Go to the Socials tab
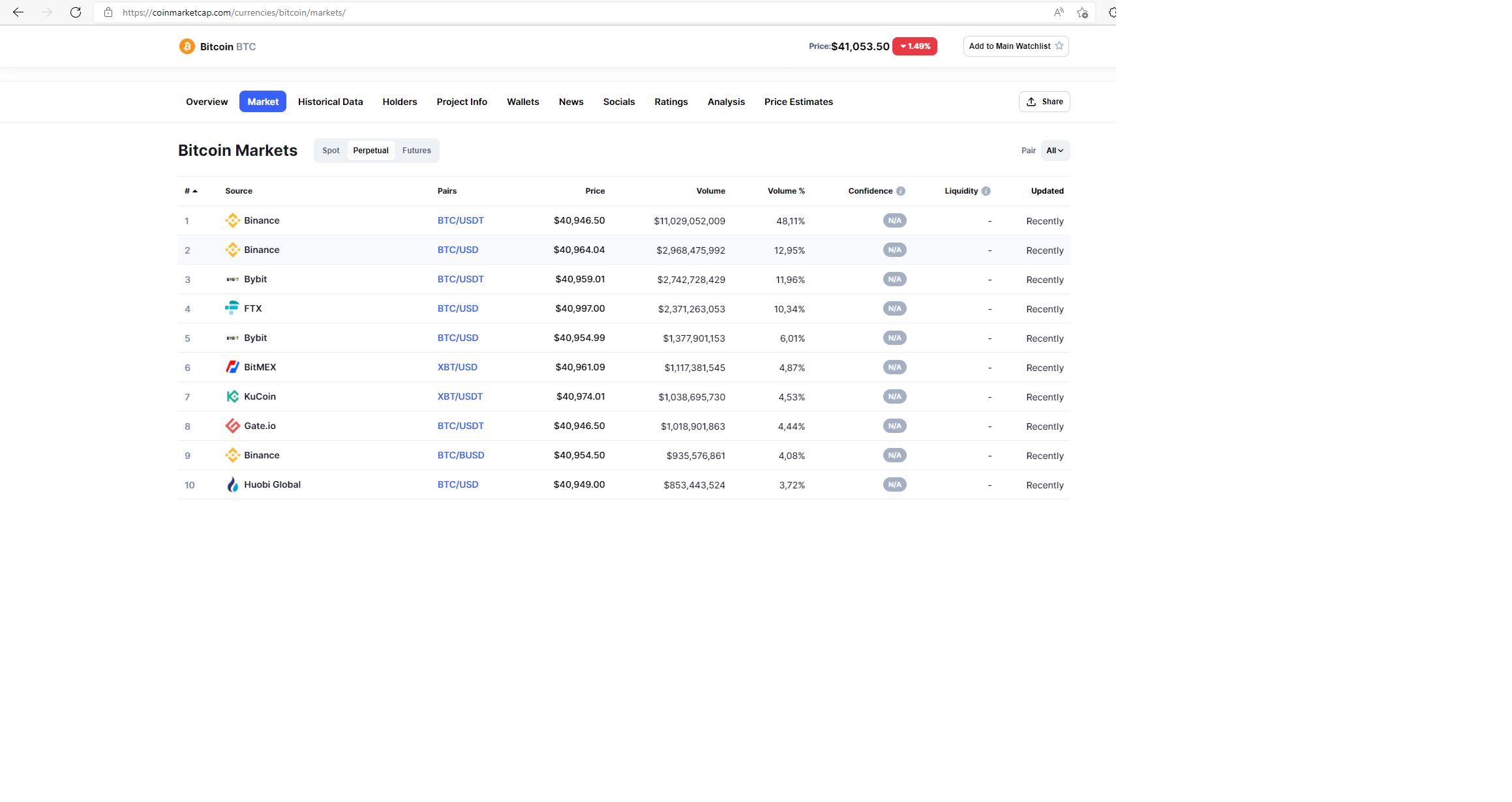1512x802 pixels. tap(619, 102)
